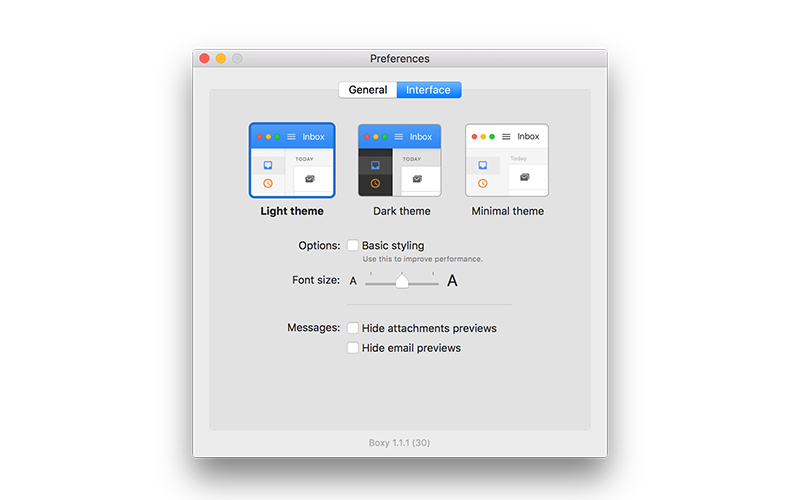Check the Hide email previews option

click(353, 348)
